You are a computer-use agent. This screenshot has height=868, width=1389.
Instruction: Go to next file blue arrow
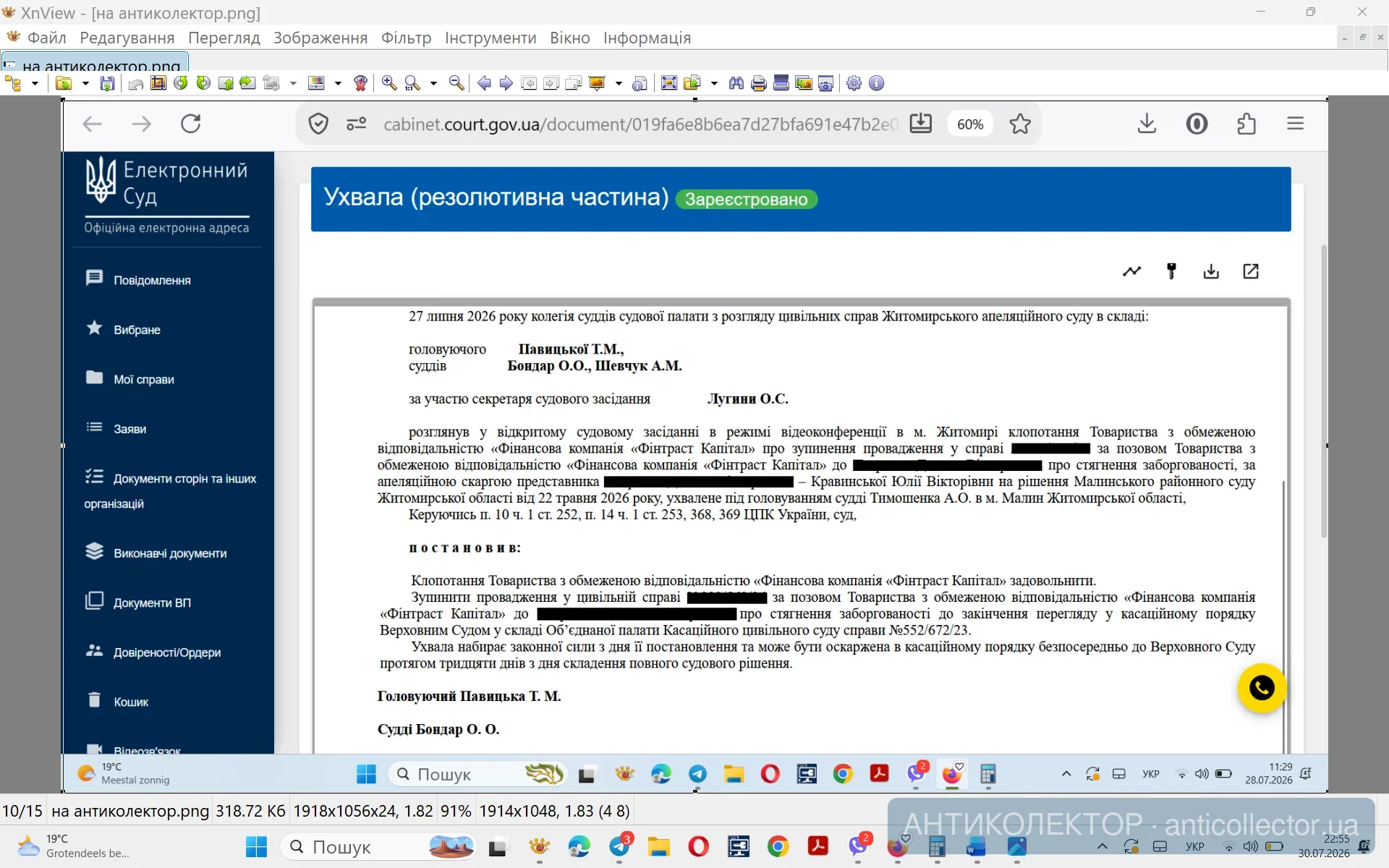click(x=506, y=83)
